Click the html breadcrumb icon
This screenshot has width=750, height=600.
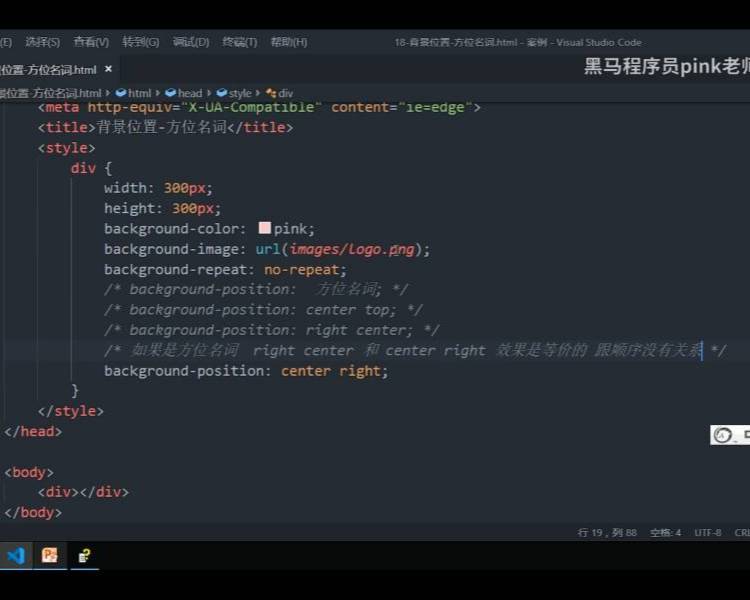click(121, 93)
